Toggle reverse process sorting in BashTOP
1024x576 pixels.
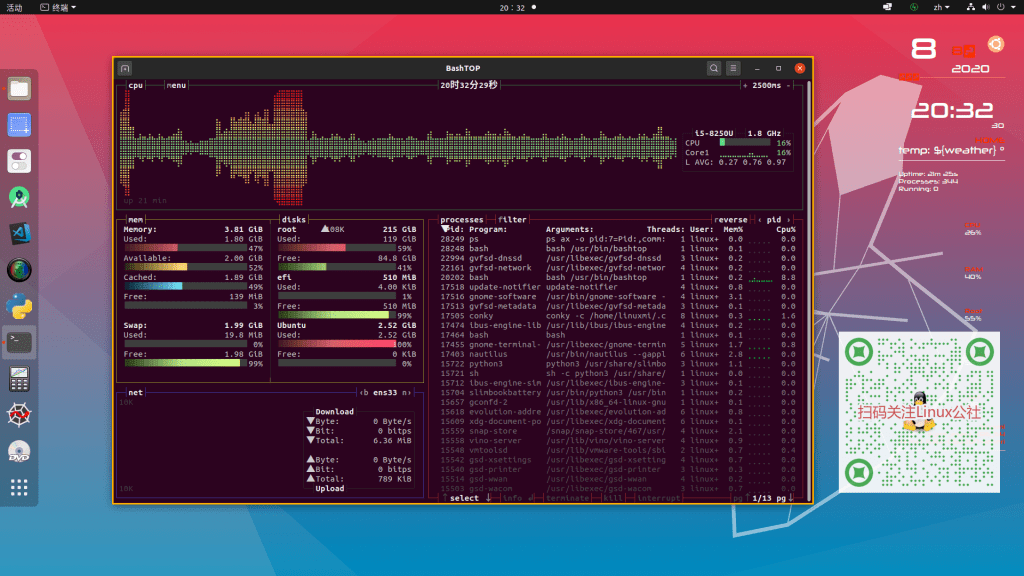(729, 220)
